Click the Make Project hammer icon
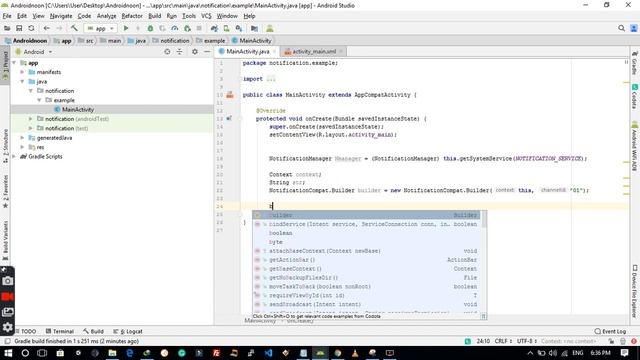Image resolution: width=640 pixels, height=360 pixels. tap(74, 28)
